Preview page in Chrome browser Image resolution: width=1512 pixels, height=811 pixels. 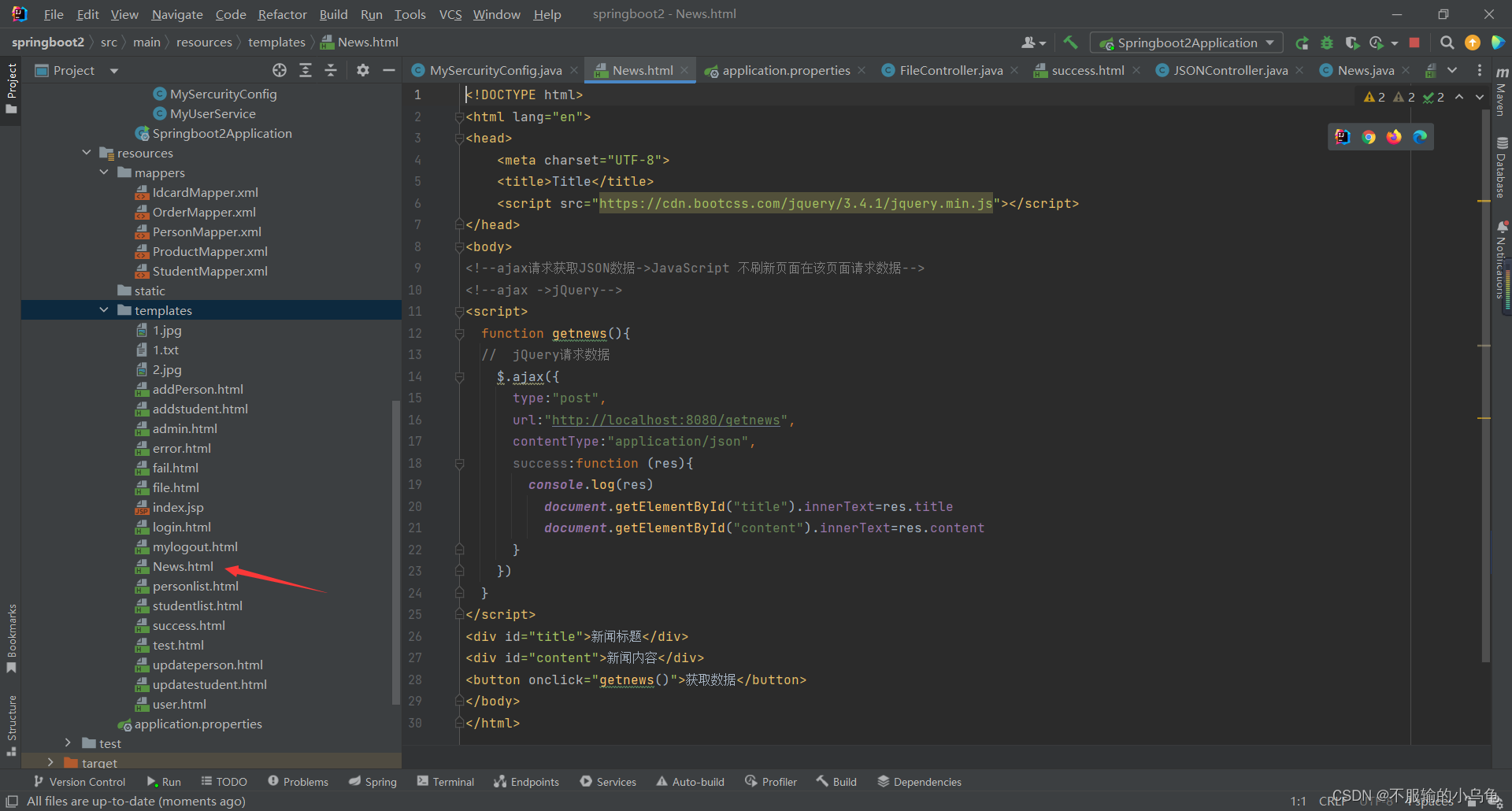(x=1369, y=137)
